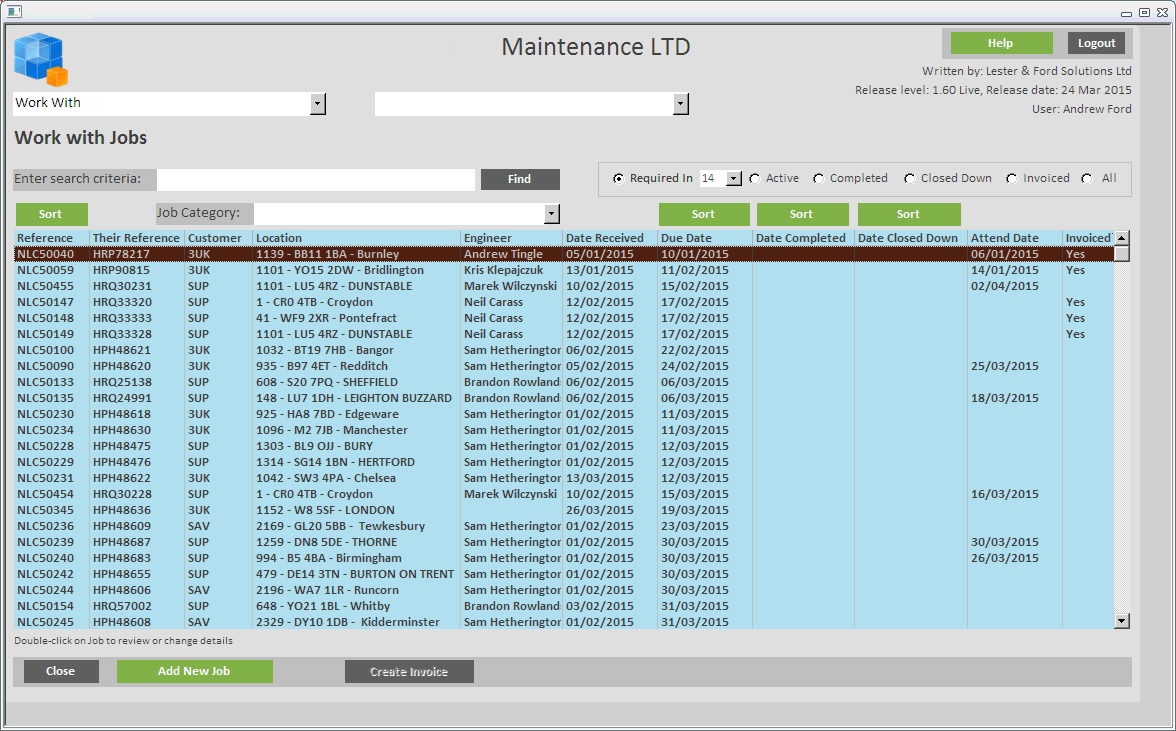Click location 1314 - SG14 1BN - HERTFORD
The height and width of the screenshot is (731, 1176).
[335, 462]
